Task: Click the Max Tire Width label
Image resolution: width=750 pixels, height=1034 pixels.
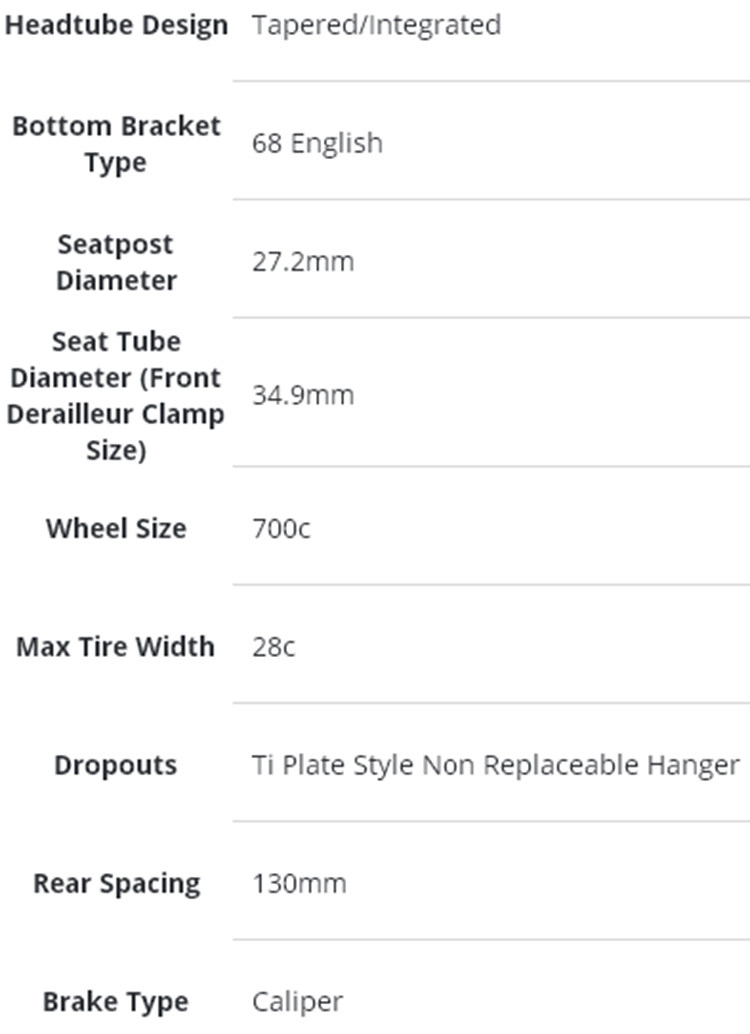Action: tap(116, 647)
